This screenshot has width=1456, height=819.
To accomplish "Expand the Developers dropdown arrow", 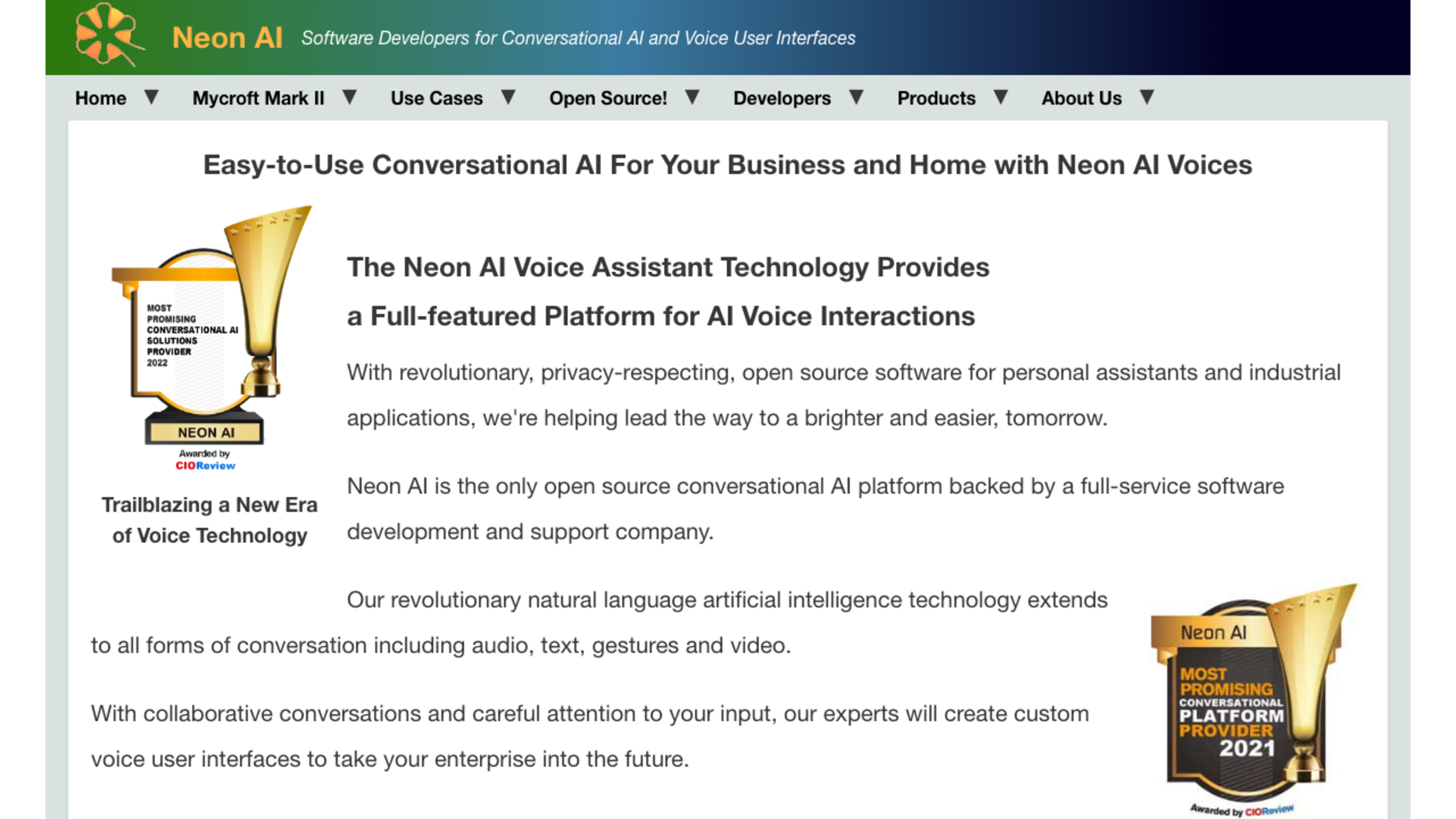I will 856,97.
